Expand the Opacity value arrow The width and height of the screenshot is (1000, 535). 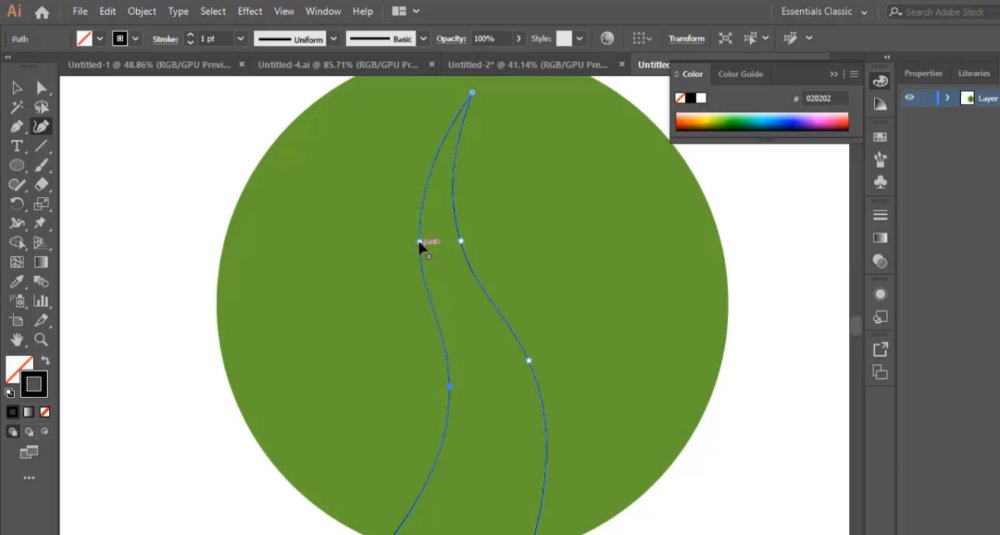518,39
